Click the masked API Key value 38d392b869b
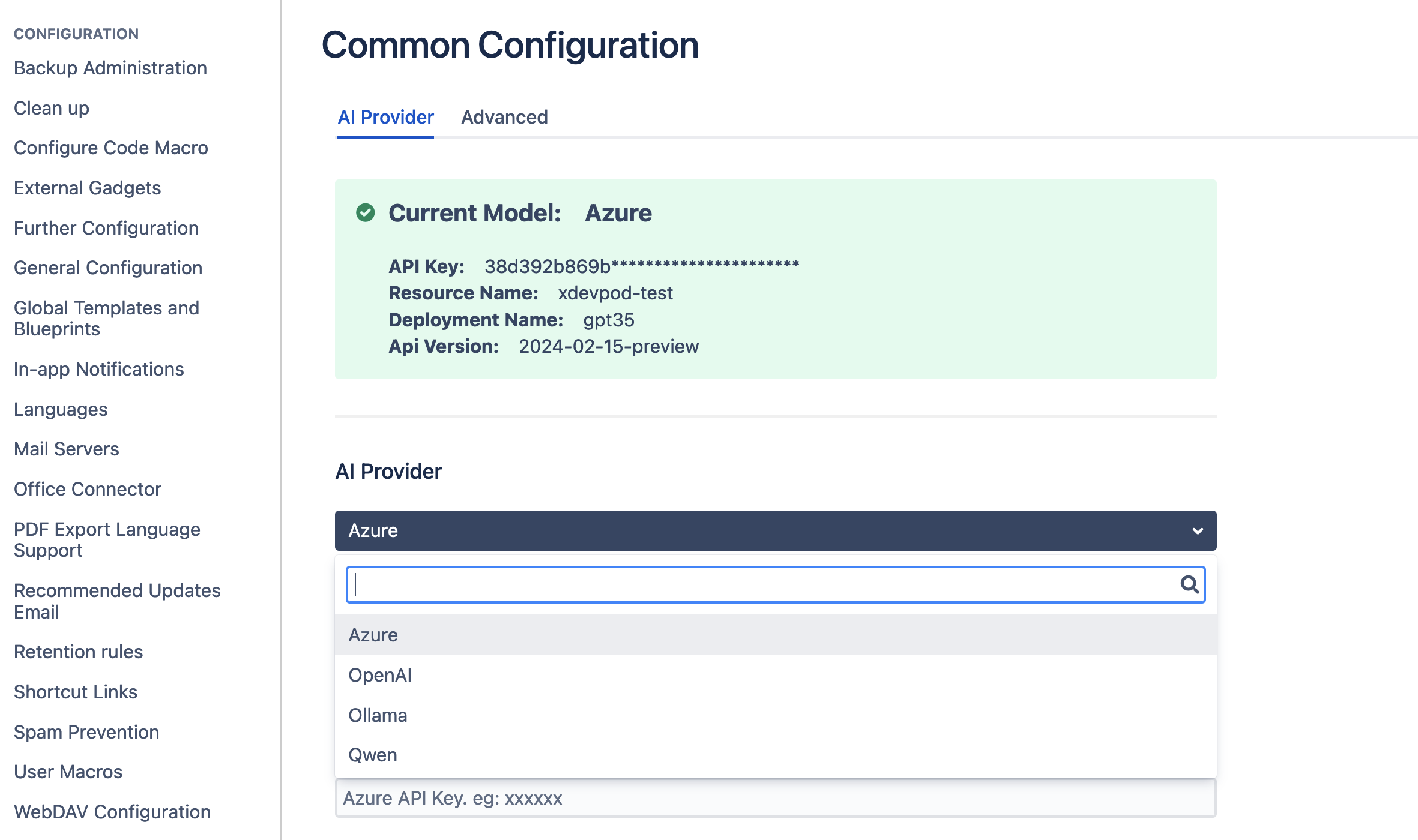This screenshot has height=840, width=1418. coord(642,266)
